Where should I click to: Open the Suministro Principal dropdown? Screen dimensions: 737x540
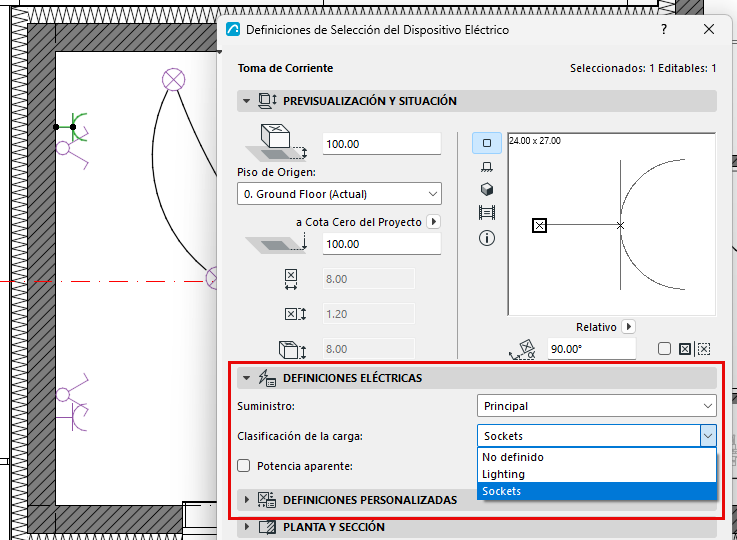pyautogui.click(x=596, y=406)
